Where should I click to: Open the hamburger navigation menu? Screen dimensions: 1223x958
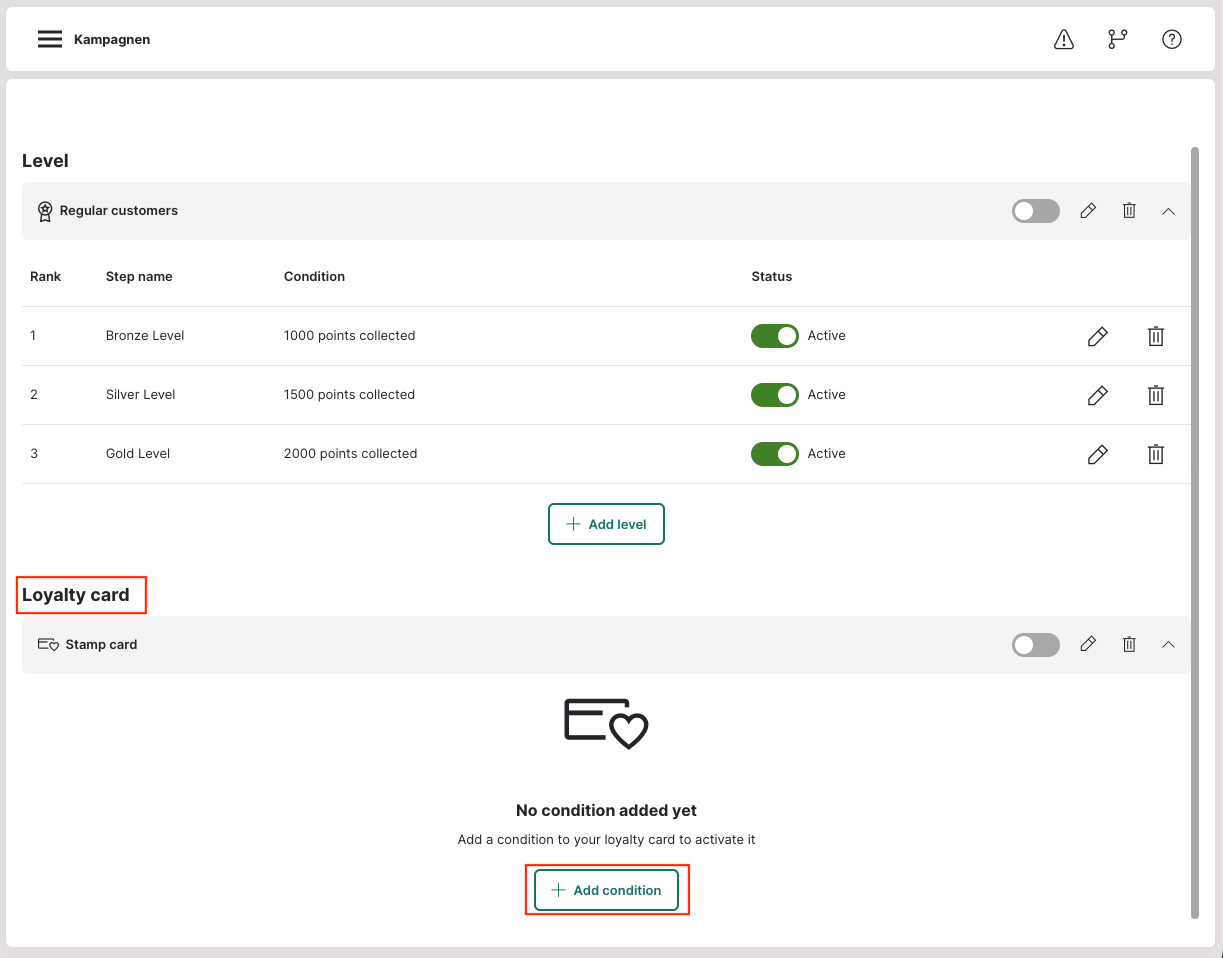coord(50,40)
